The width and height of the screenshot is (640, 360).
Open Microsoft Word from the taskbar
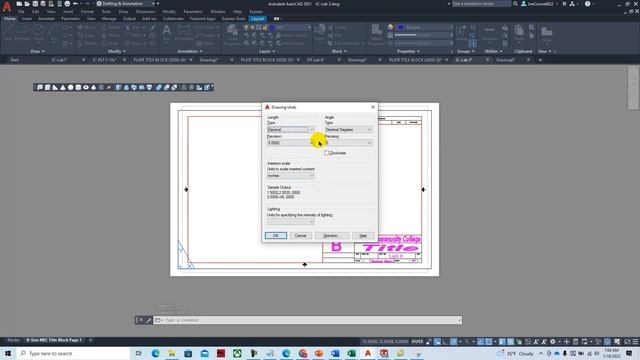coord(335,353)
